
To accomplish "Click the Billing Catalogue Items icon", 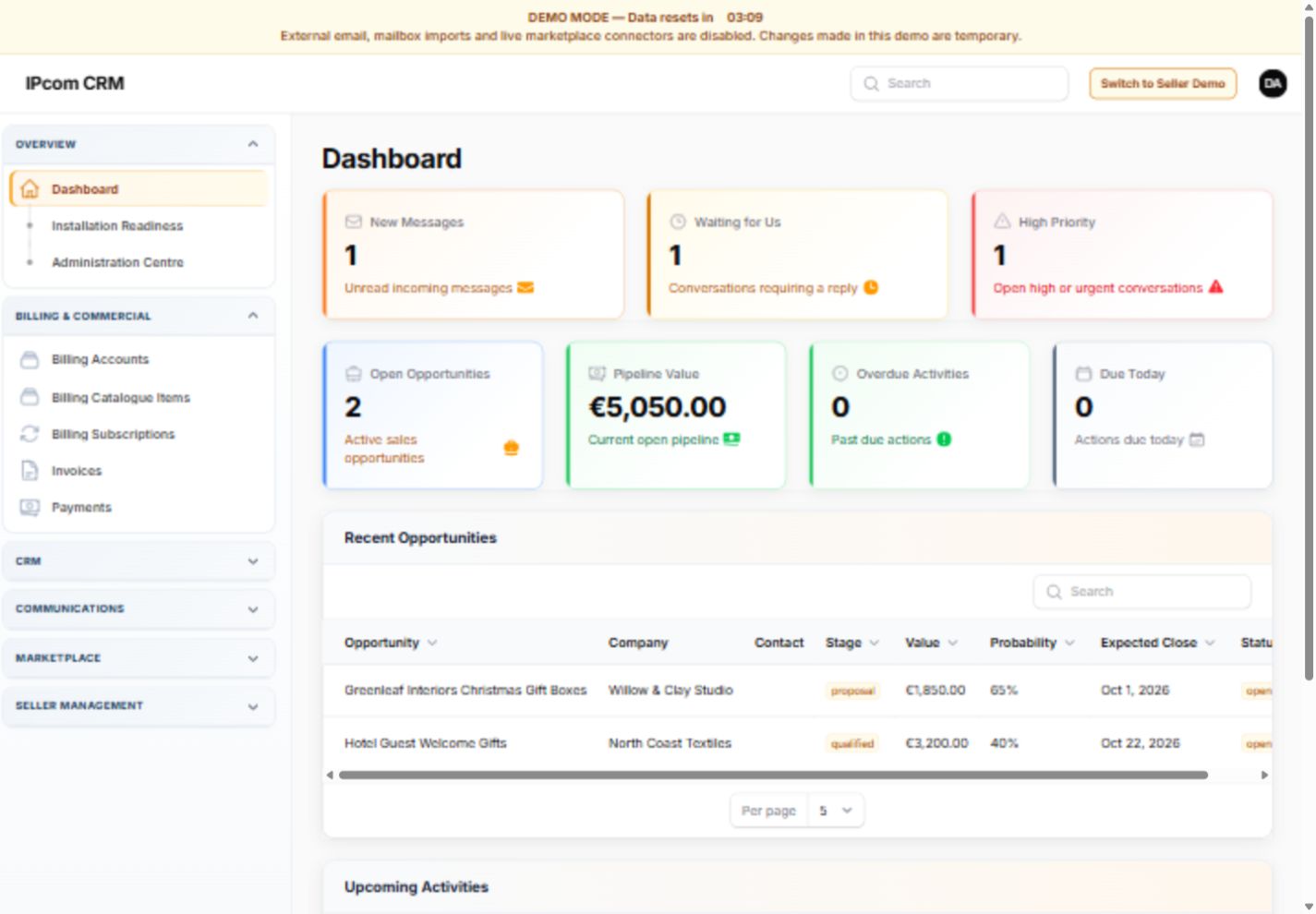I will [x=30, y=397].
